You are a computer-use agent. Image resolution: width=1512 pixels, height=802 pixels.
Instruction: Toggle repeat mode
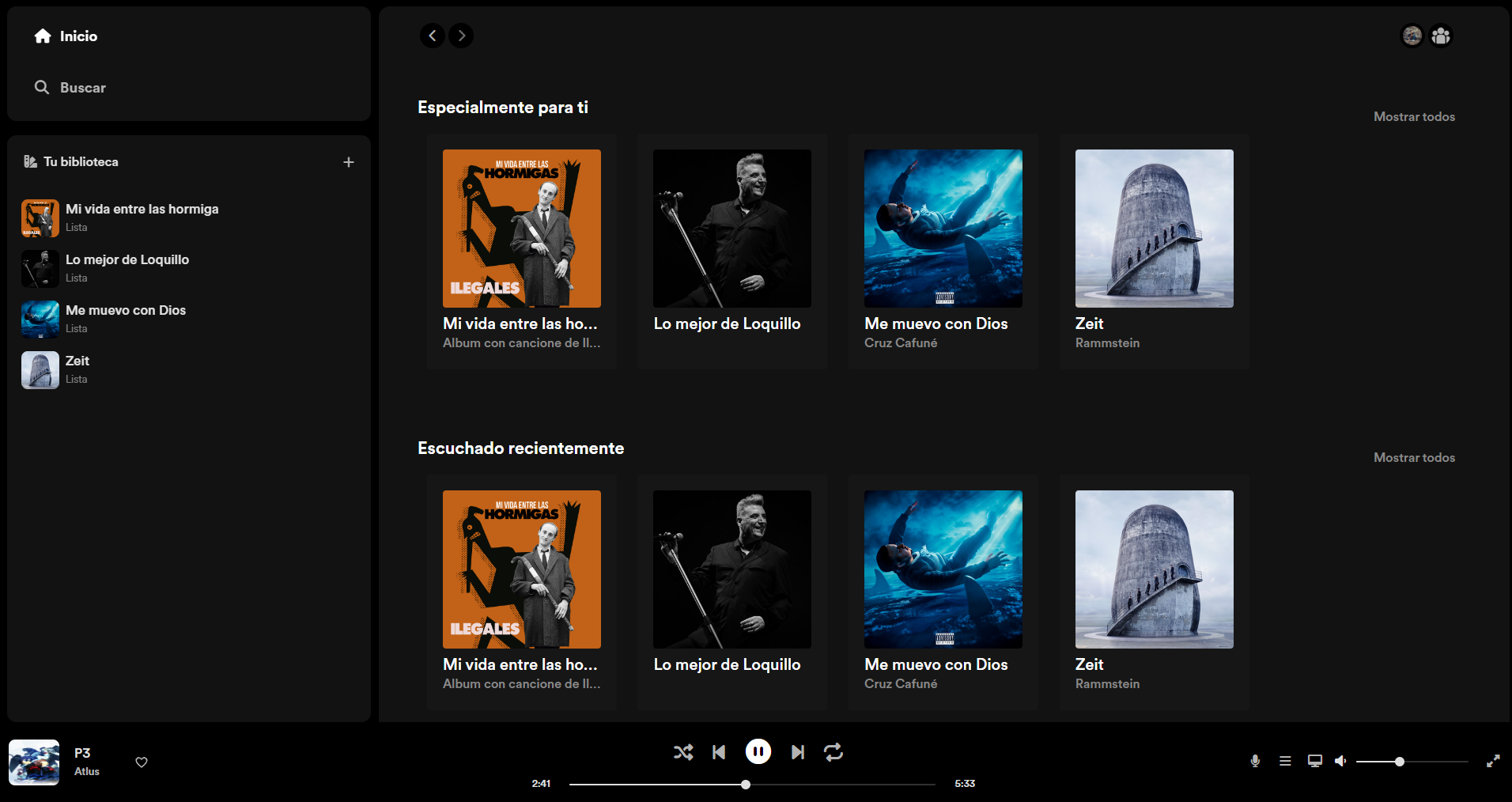(833, 752)
